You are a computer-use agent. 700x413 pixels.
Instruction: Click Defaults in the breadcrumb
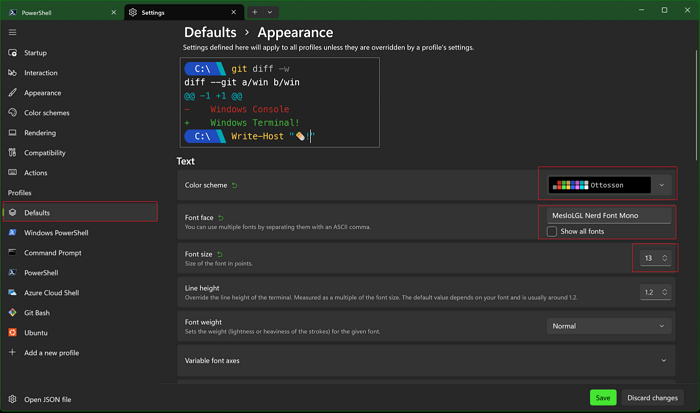pyautogui.click(x=210, y=32)
